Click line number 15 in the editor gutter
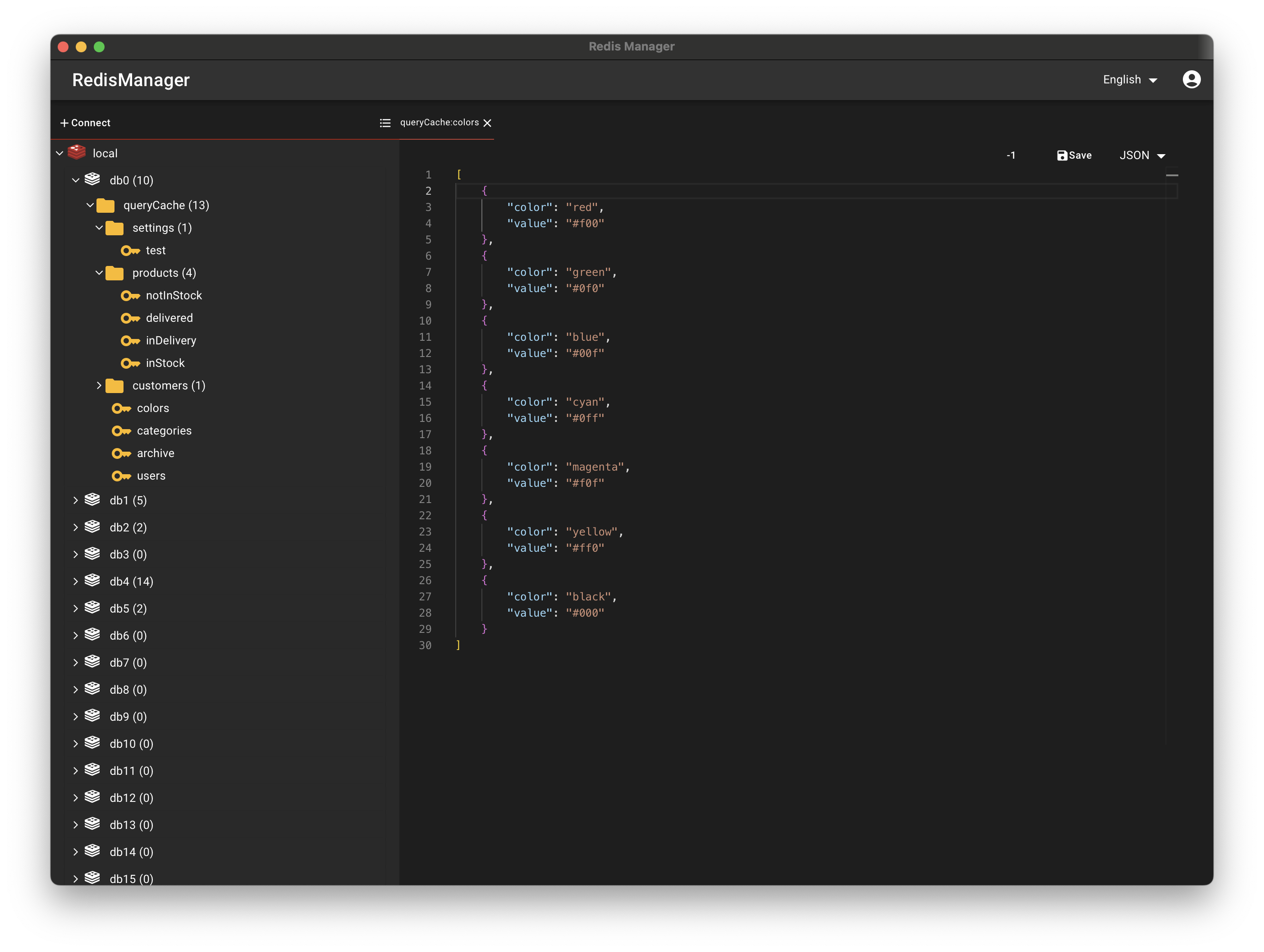The width and height of the screenshot is (1264, 952). point(425,402)
